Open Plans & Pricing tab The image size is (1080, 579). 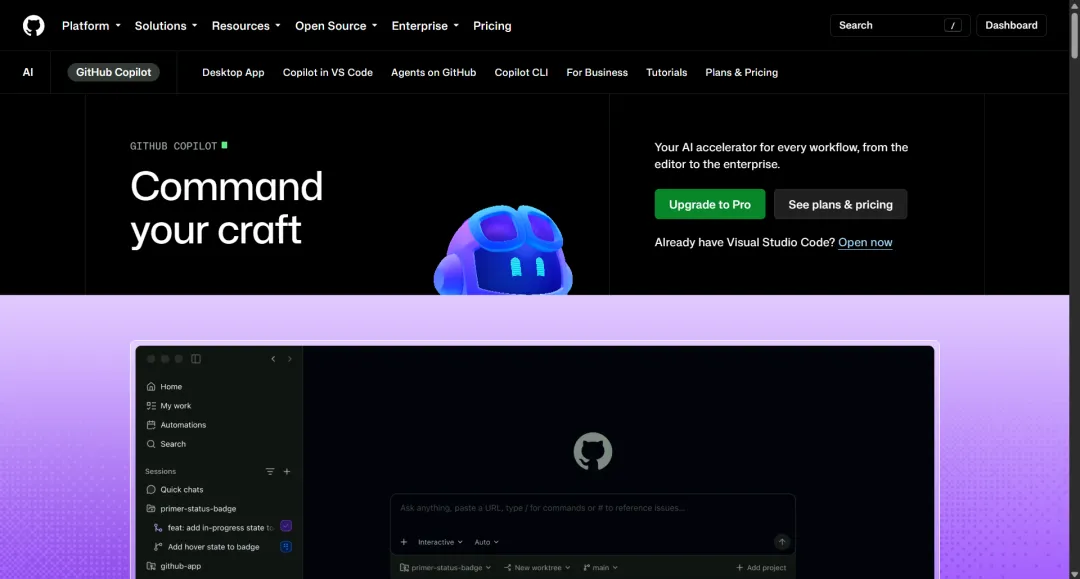(x=741, y=72)
